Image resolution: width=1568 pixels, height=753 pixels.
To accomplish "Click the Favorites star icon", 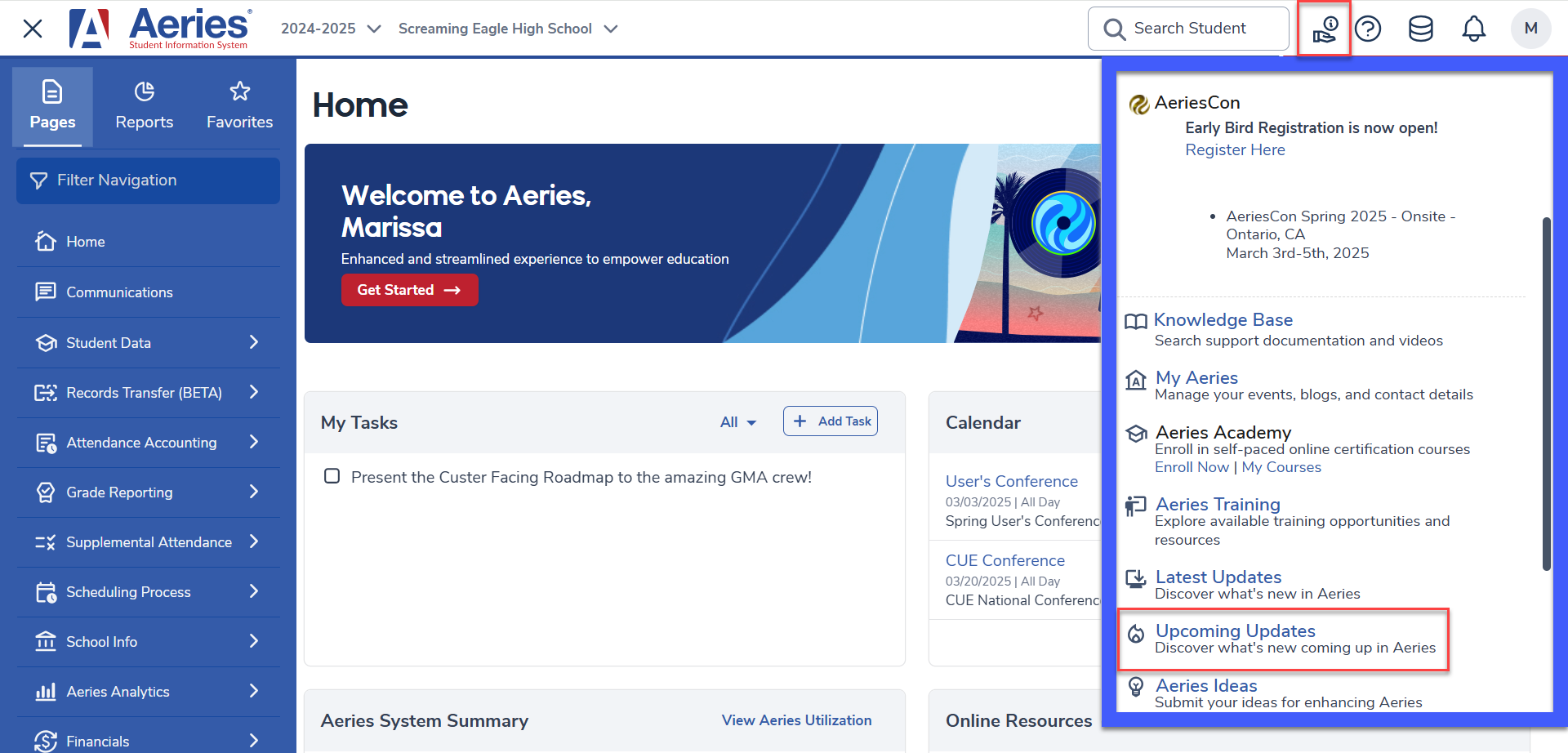I will pyautogui.click(x=240, y=91).
